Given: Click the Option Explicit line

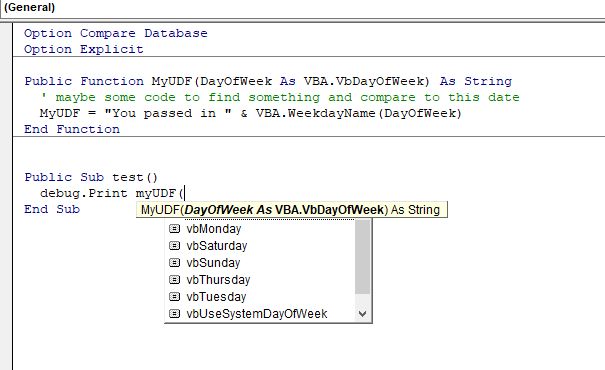Looking at the screenshot, I should pos(84,49).
